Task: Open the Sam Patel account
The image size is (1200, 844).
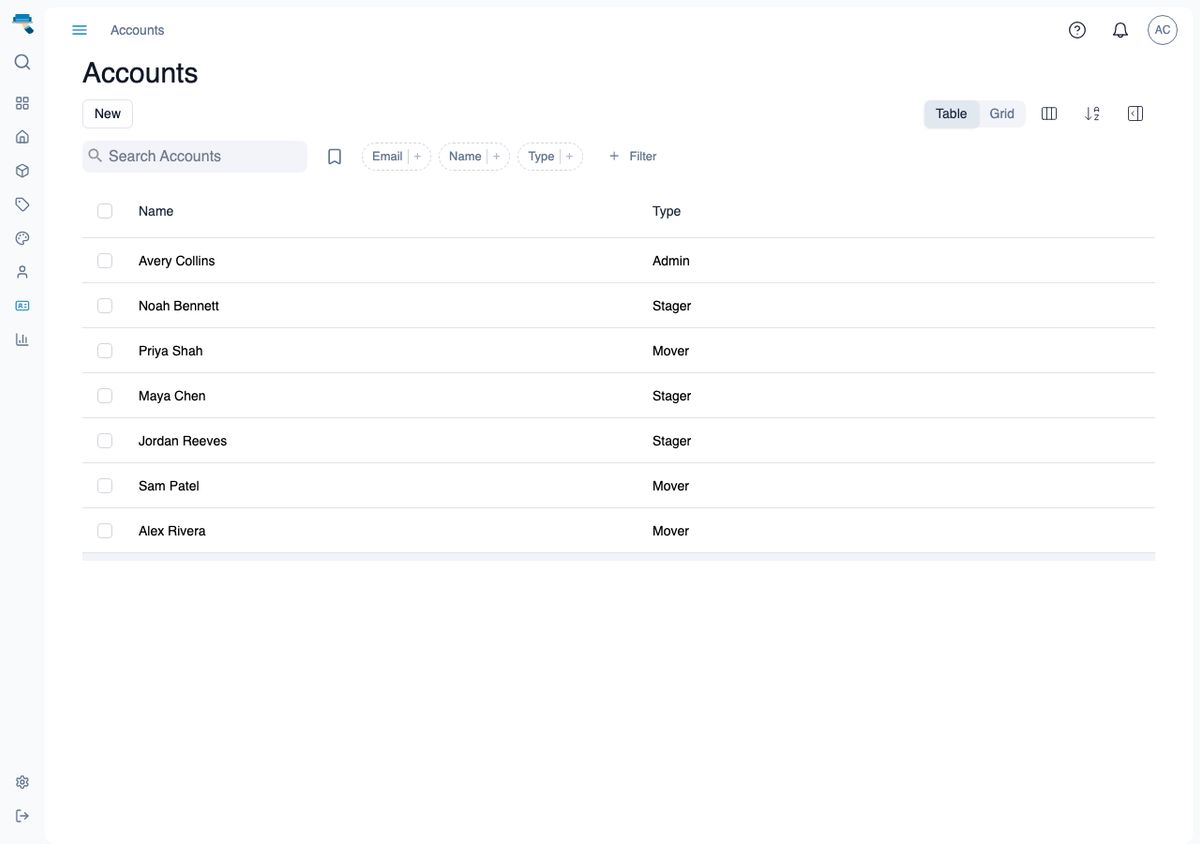Action: [169, 486]
